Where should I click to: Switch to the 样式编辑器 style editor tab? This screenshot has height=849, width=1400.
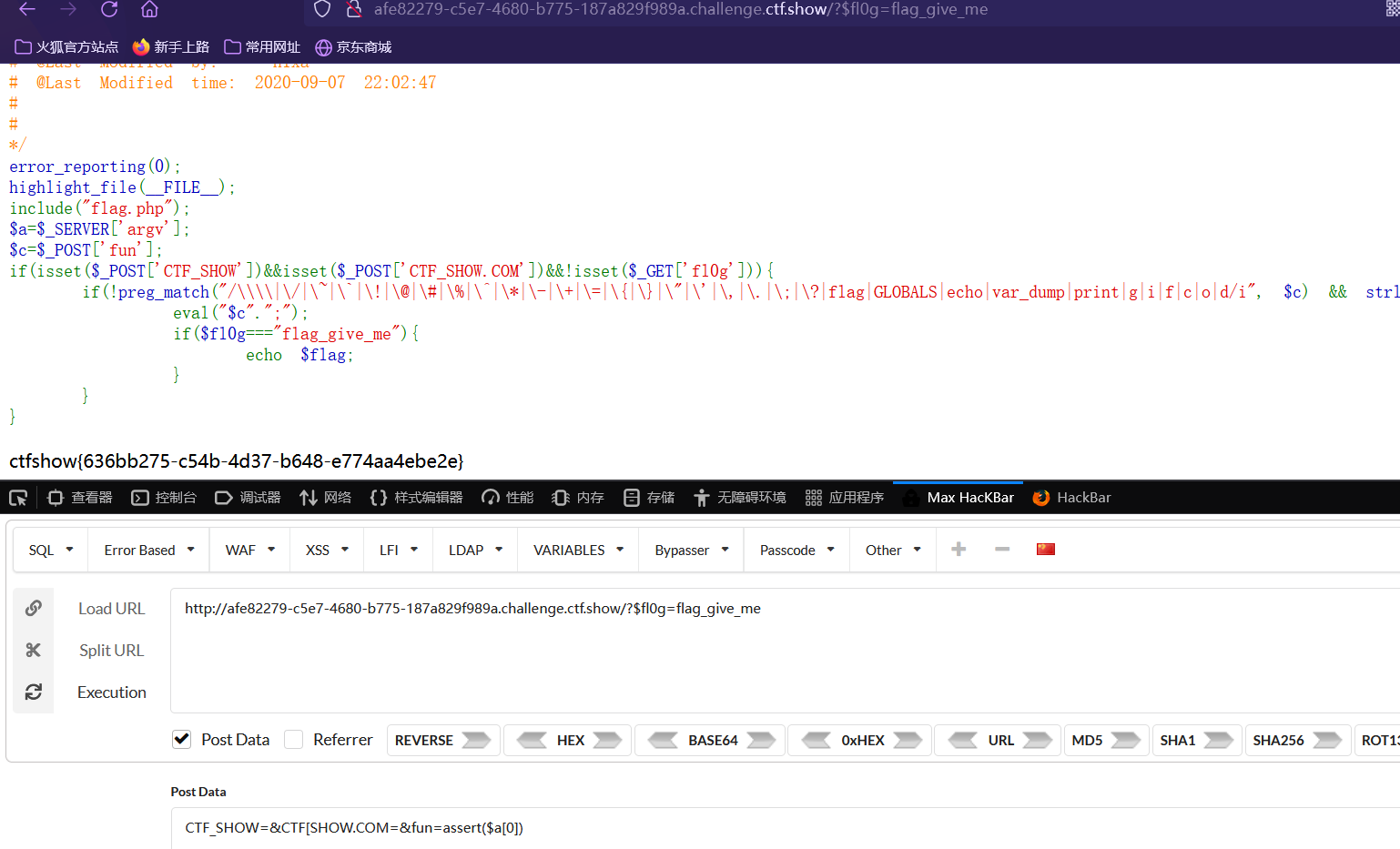coord(416,498)
